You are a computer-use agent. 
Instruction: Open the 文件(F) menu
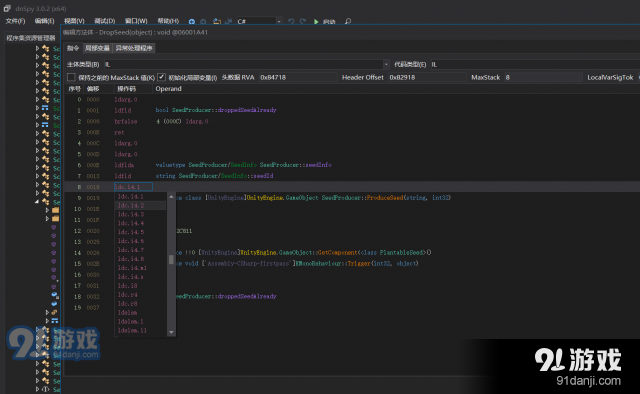pos(16,21)
